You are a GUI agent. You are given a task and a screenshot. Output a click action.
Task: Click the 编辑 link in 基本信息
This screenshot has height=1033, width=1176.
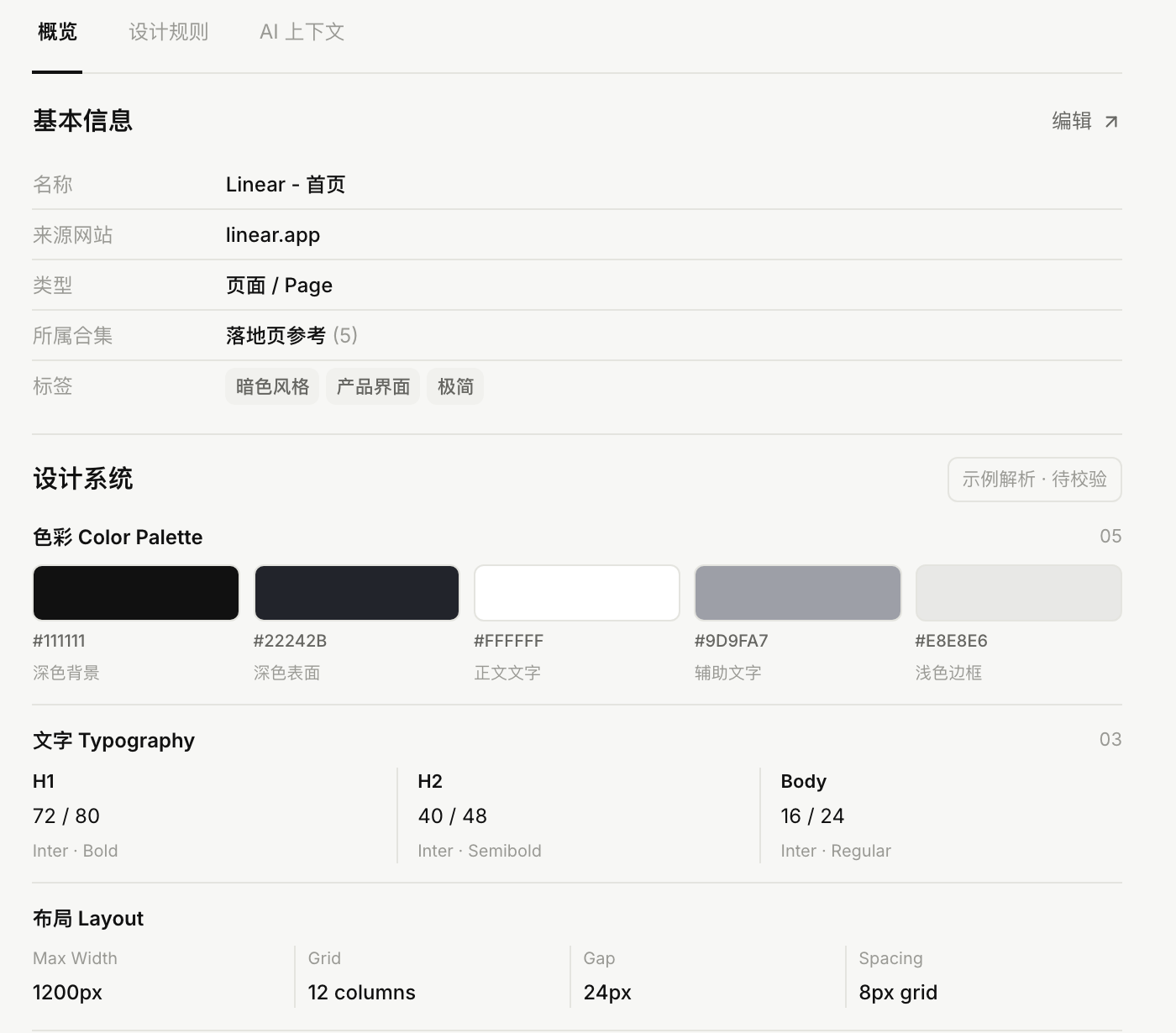(x=1085, y=121)
